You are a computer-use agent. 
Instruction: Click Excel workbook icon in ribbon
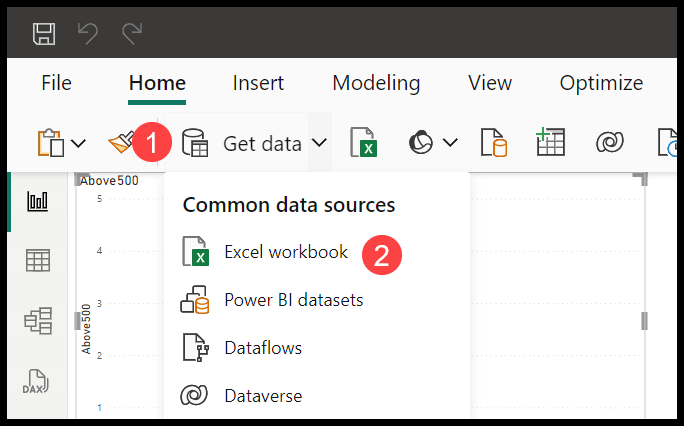click(364, 142)
